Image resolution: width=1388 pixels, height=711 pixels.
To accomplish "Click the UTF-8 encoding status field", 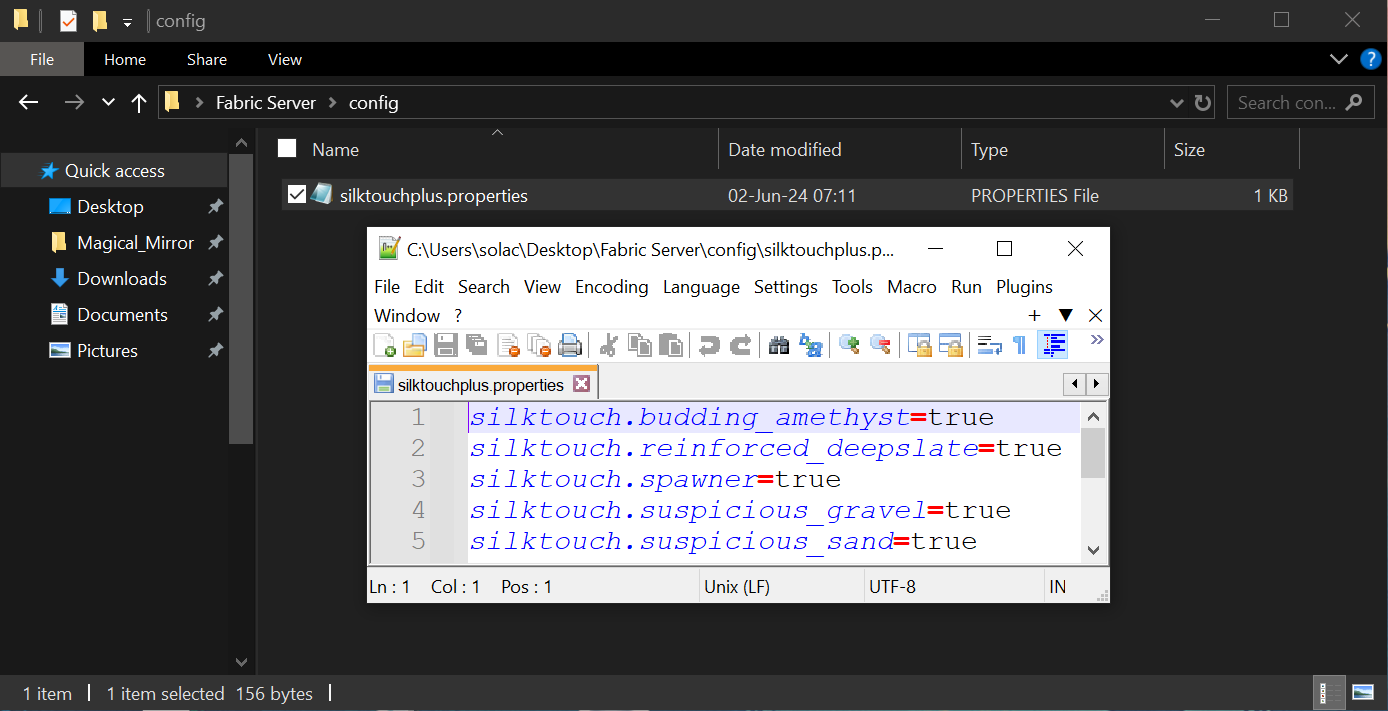I will 953,587.
